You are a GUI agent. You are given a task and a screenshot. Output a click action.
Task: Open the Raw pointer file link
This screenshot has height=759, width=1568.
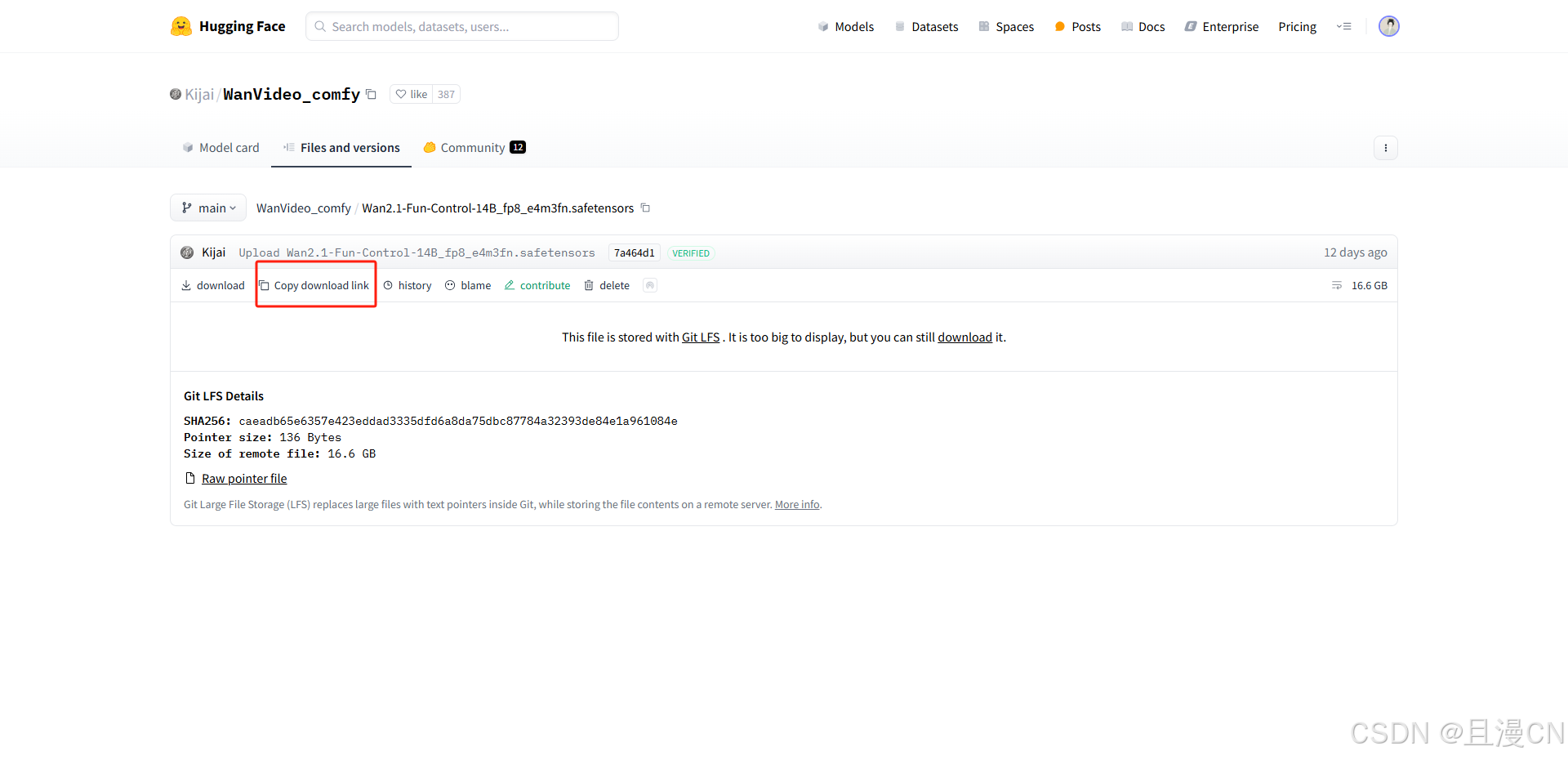pyautogui.click(x=244, y=479)
